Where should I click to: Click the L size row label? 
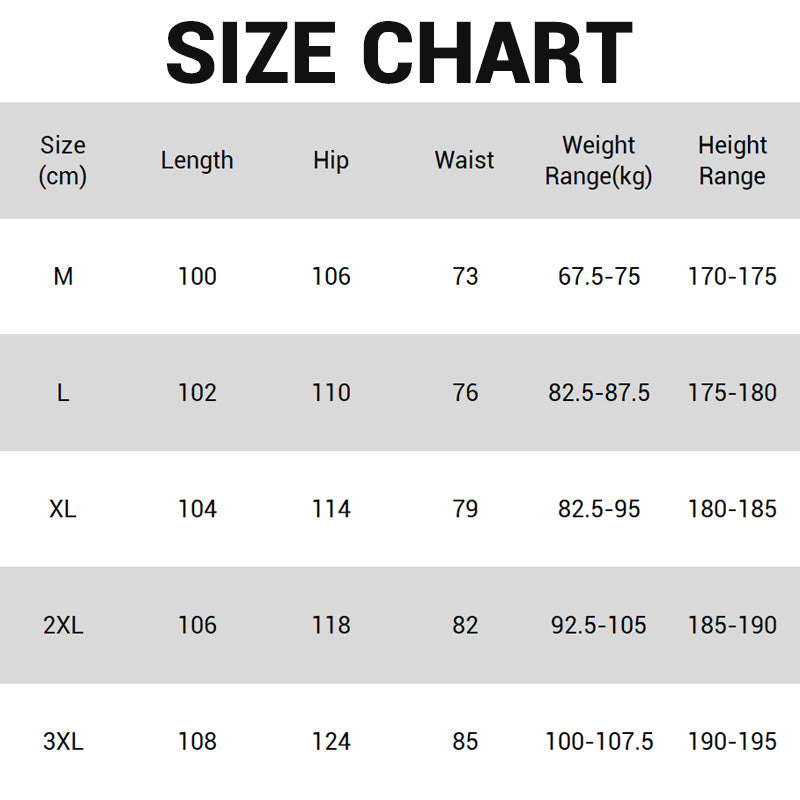63,393
